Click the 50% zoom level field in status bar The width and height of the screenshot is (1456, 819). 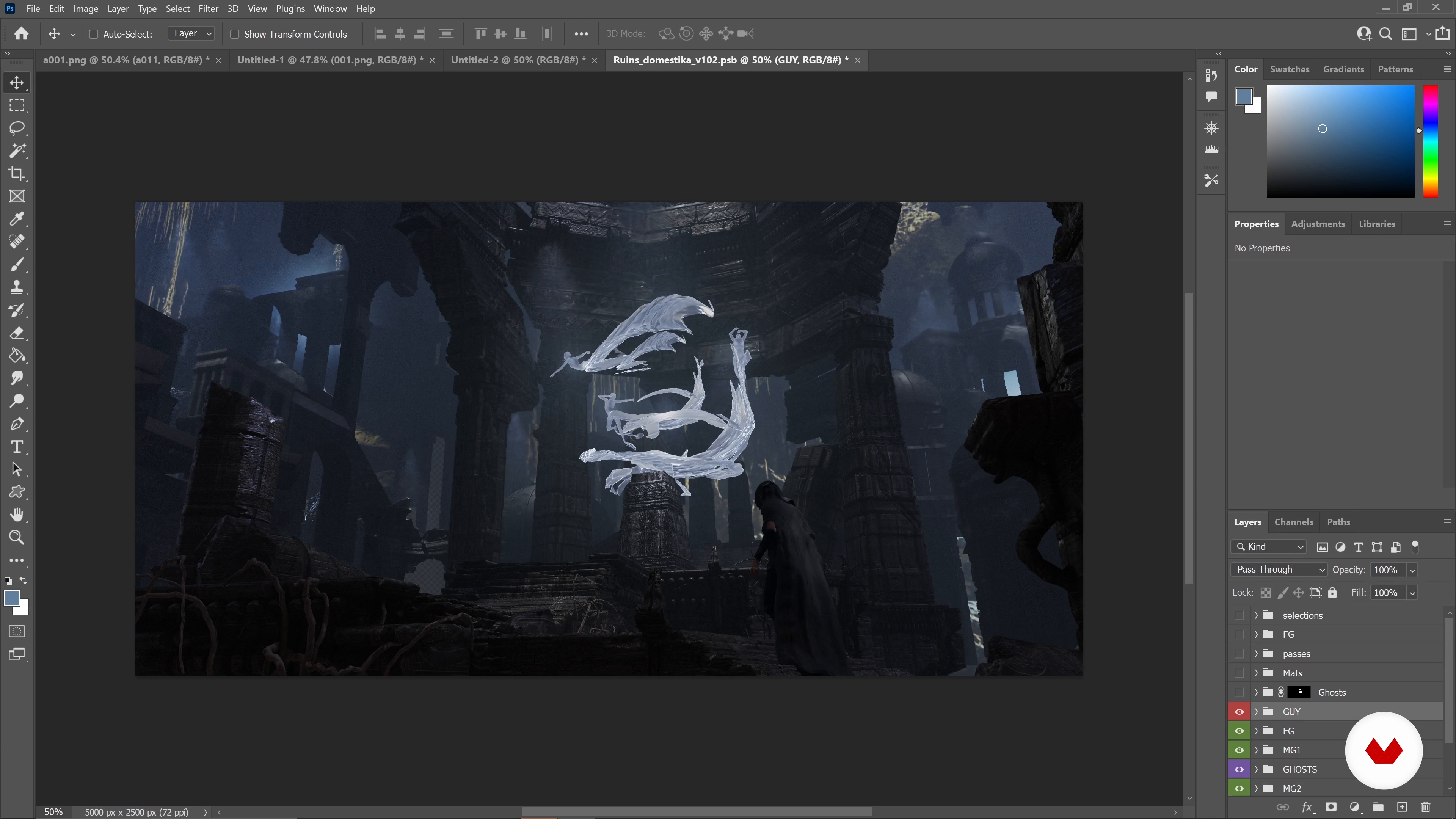pos(54,812)
